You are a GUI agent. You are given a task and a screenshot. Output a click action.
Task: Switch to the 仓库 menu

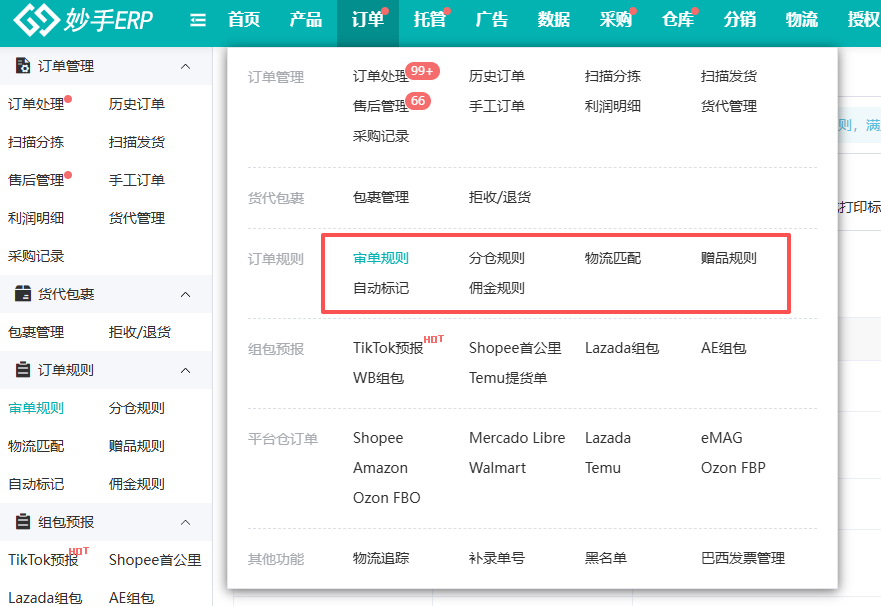point(678,18)
